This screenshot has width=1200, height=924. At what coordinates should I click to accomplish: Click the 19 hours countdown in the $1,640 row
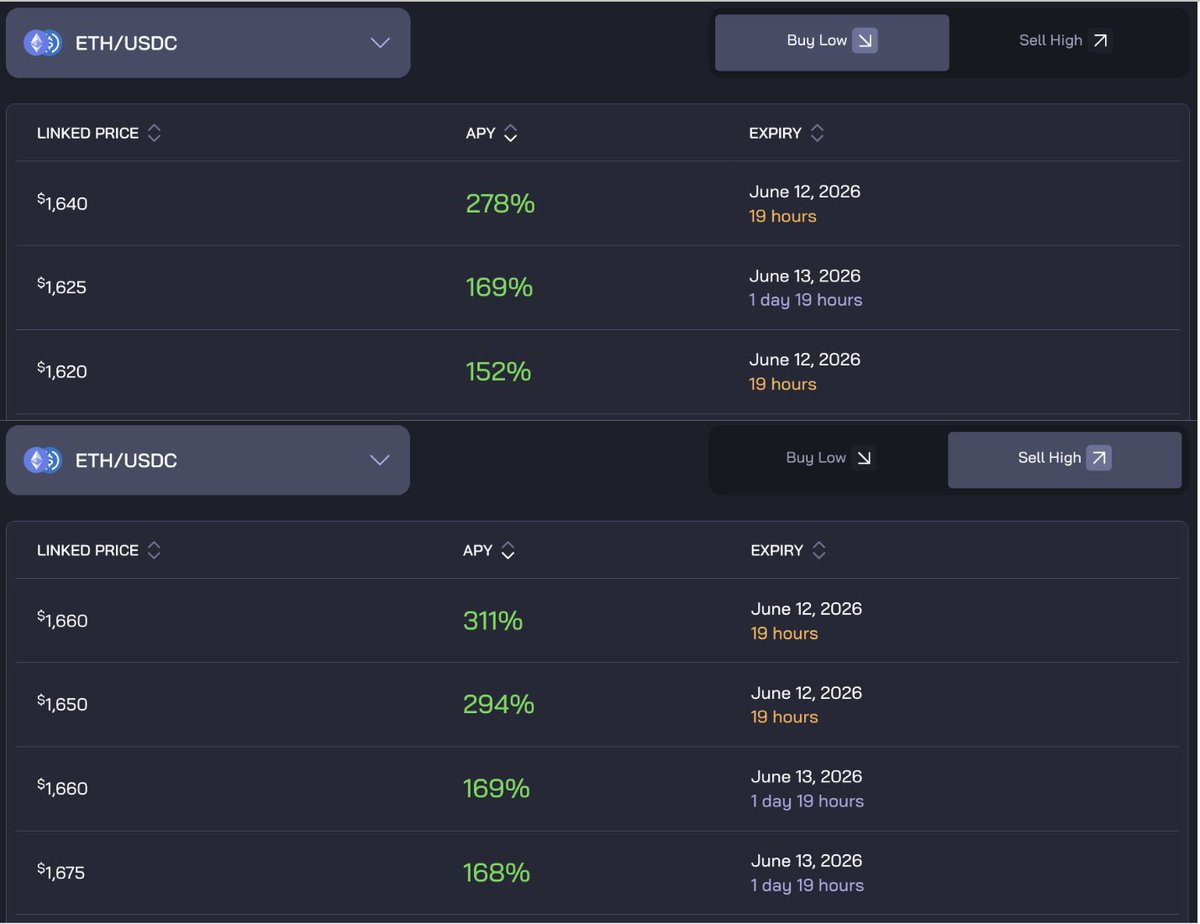click(783, 217)
